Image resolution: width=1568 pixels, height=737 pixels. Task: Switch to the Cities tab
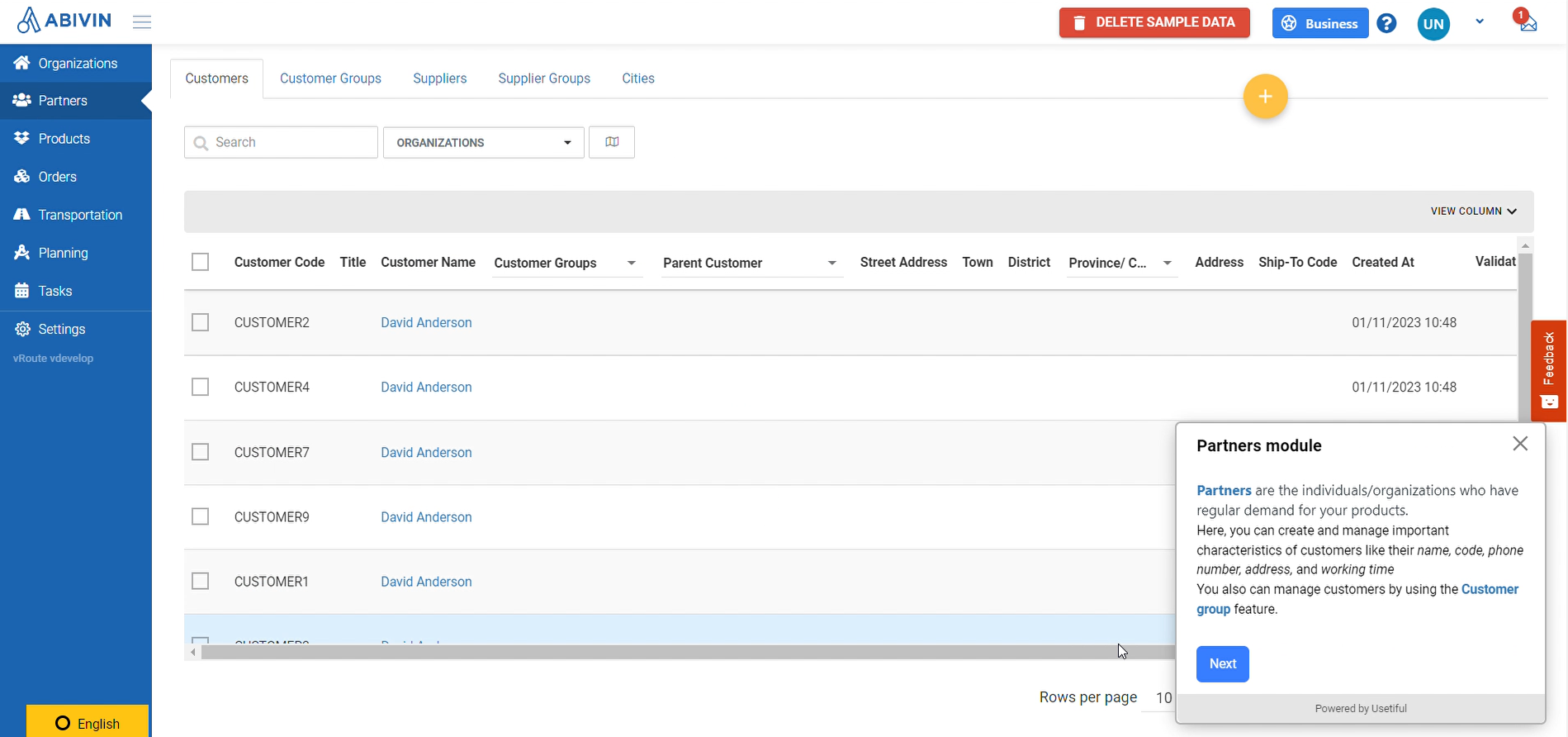tap(638, 78)
